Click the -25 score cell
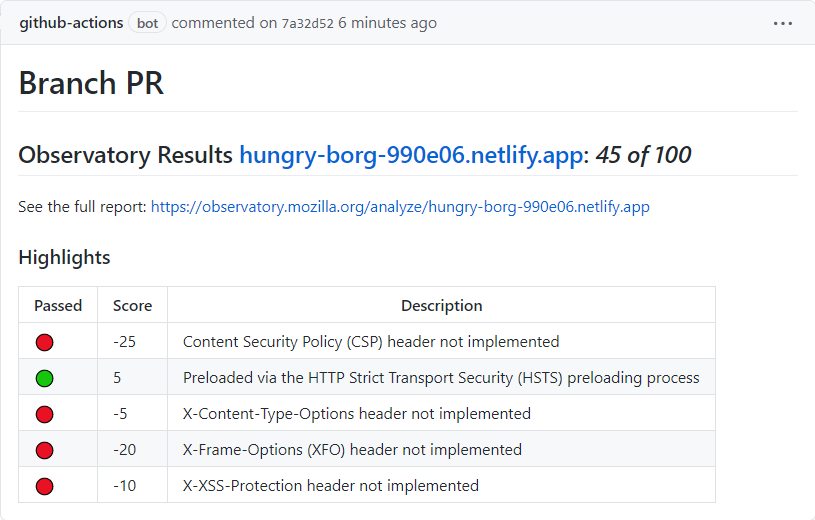Image resolution: width=815 pixels, height=520 pixels. click(124, 342)
